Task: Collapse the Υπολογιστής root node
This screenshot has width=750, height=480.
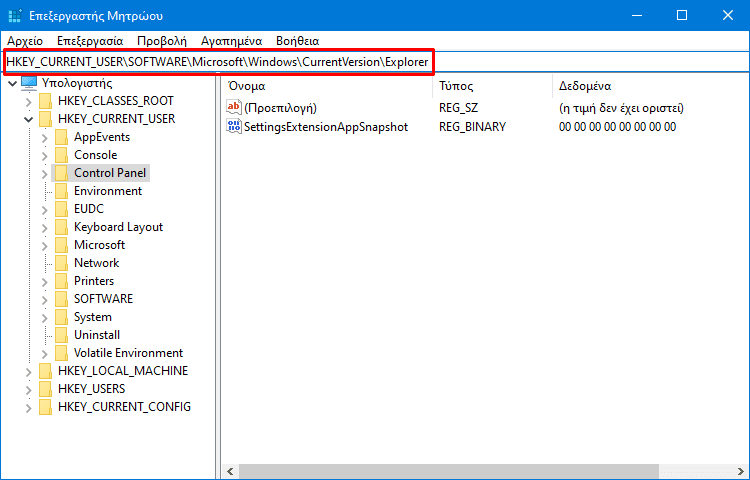Action: (x=13, y=84)
